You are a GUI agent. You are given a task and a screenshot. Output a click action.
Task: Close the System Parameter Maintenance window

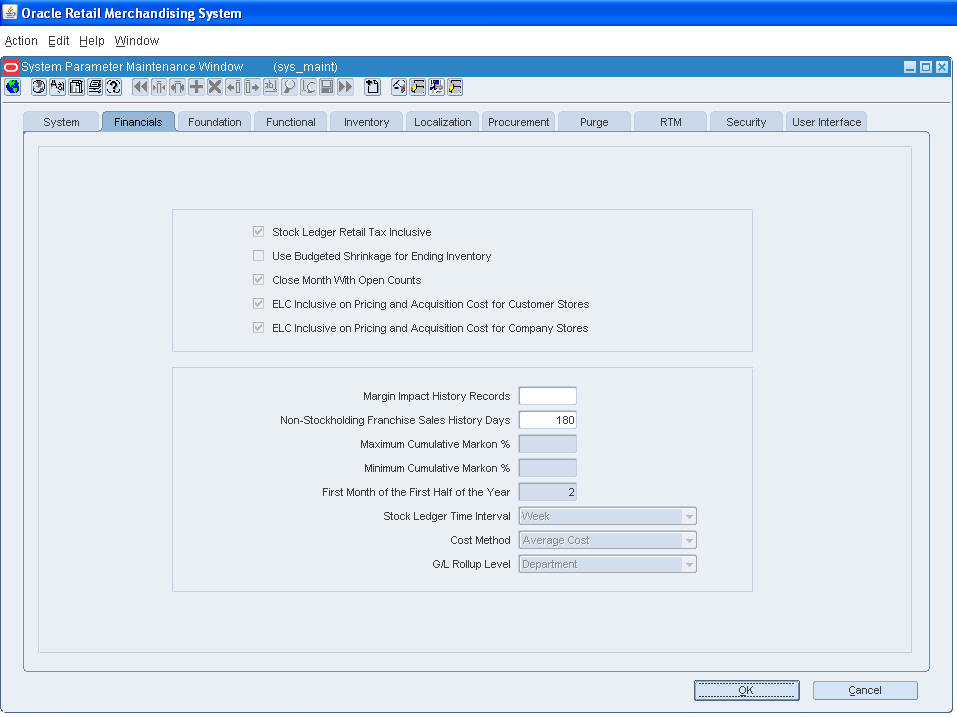[x=942, y=67]
